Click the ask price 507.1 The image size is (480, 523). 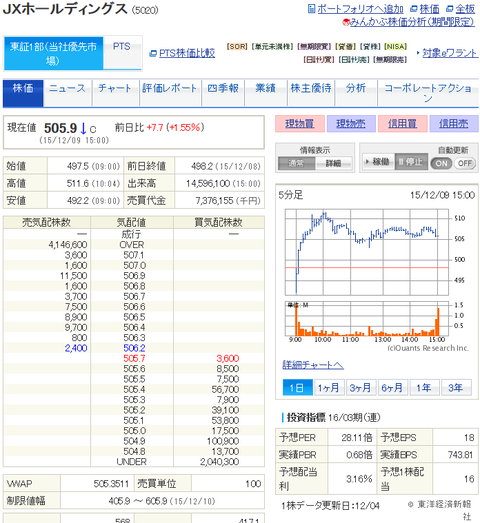(x=134, y=255)
